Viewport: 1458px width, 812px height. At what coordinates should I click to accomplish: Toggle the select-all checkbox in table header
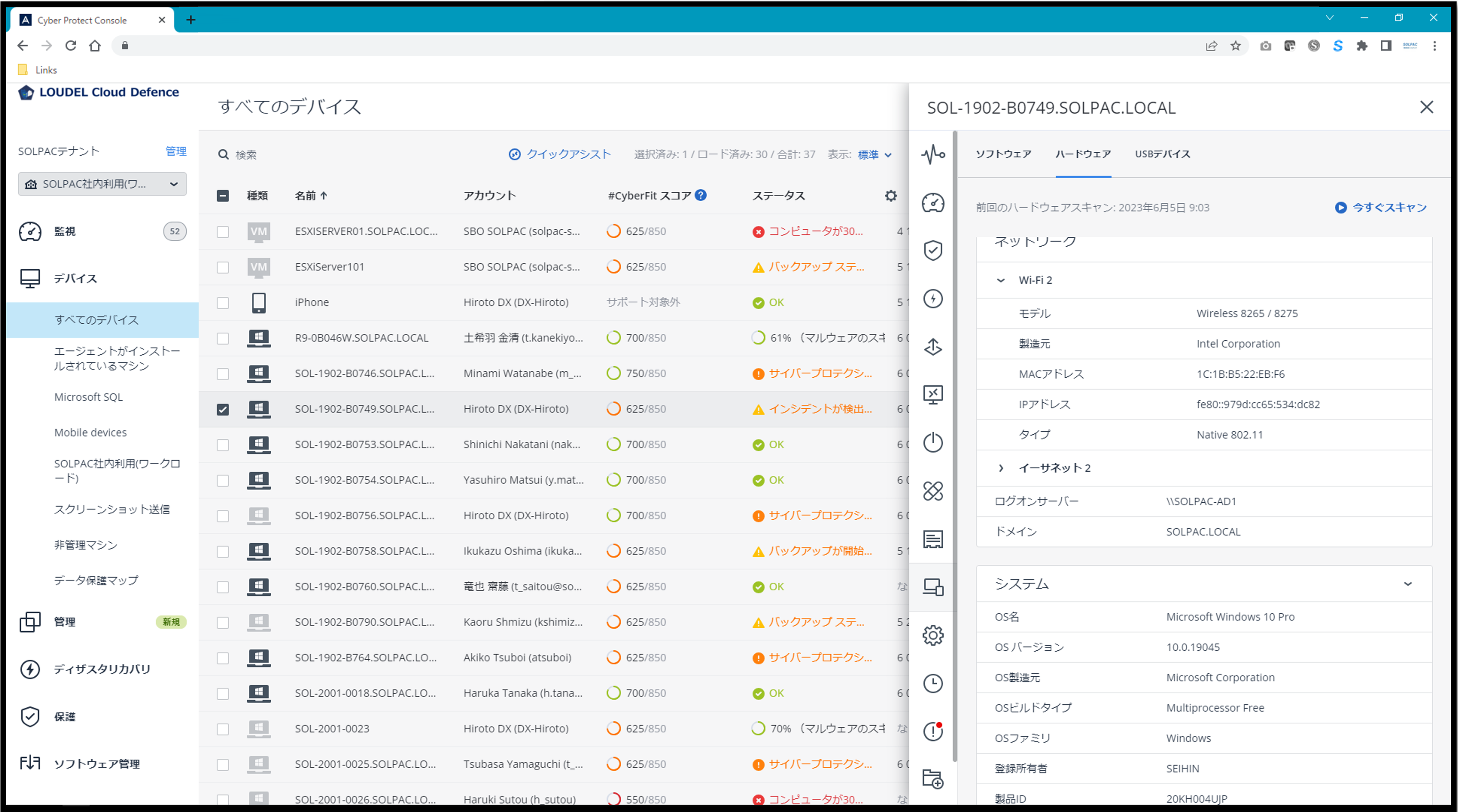pos(223,196)
